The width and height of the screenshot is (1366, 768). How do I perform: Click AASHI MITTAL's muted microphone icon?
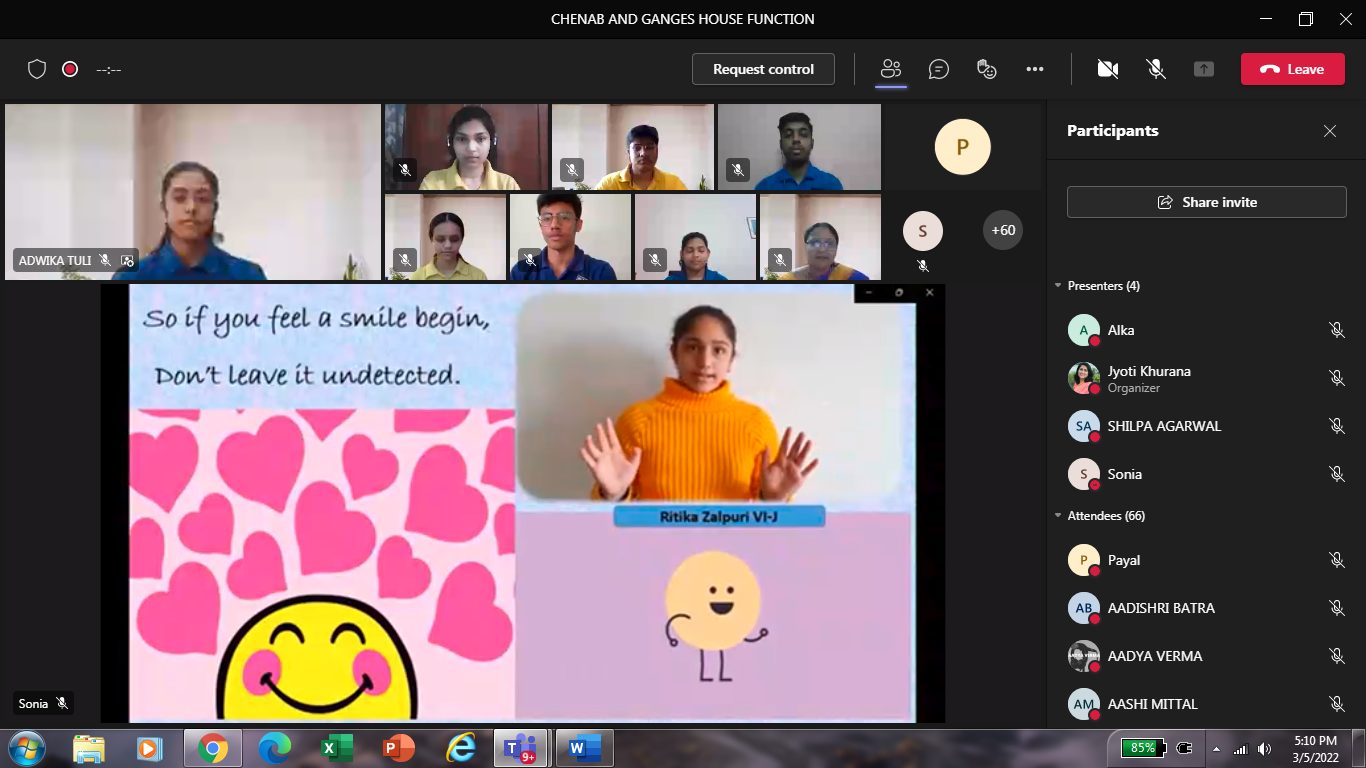(1336, 704)
